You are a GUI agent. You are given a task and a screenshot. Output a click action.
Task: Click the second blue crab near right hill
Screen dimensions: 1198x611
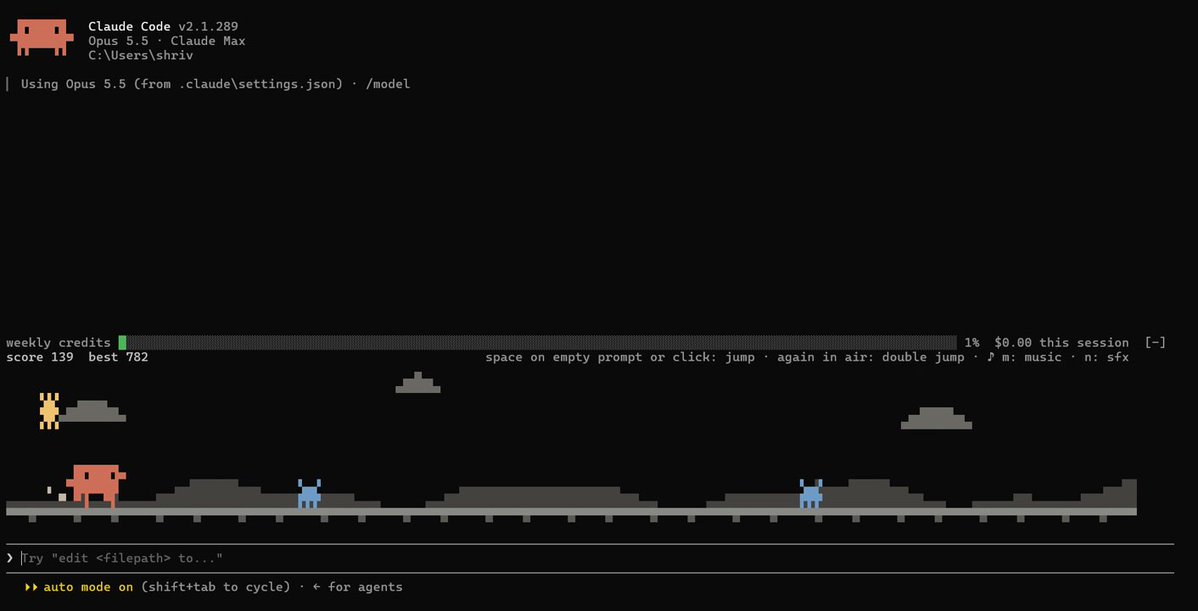(811, 493)
